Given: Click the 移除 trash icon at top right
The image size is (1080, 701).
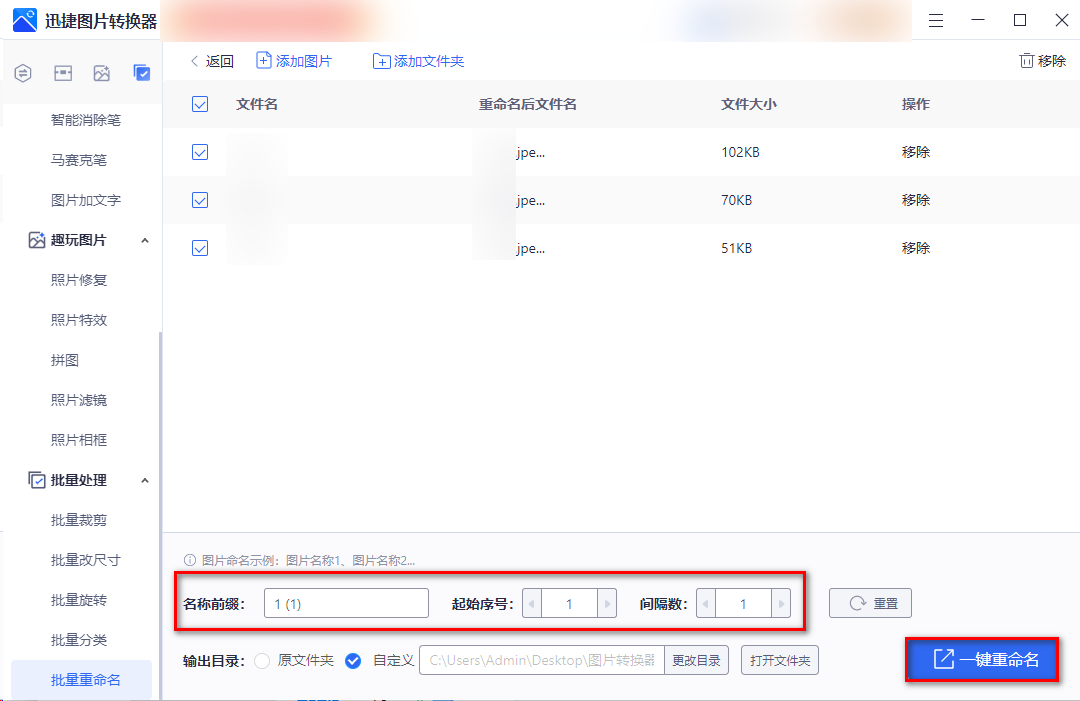Looking at the screenshot, I should pyautogui.click(x=1026, y=61).
